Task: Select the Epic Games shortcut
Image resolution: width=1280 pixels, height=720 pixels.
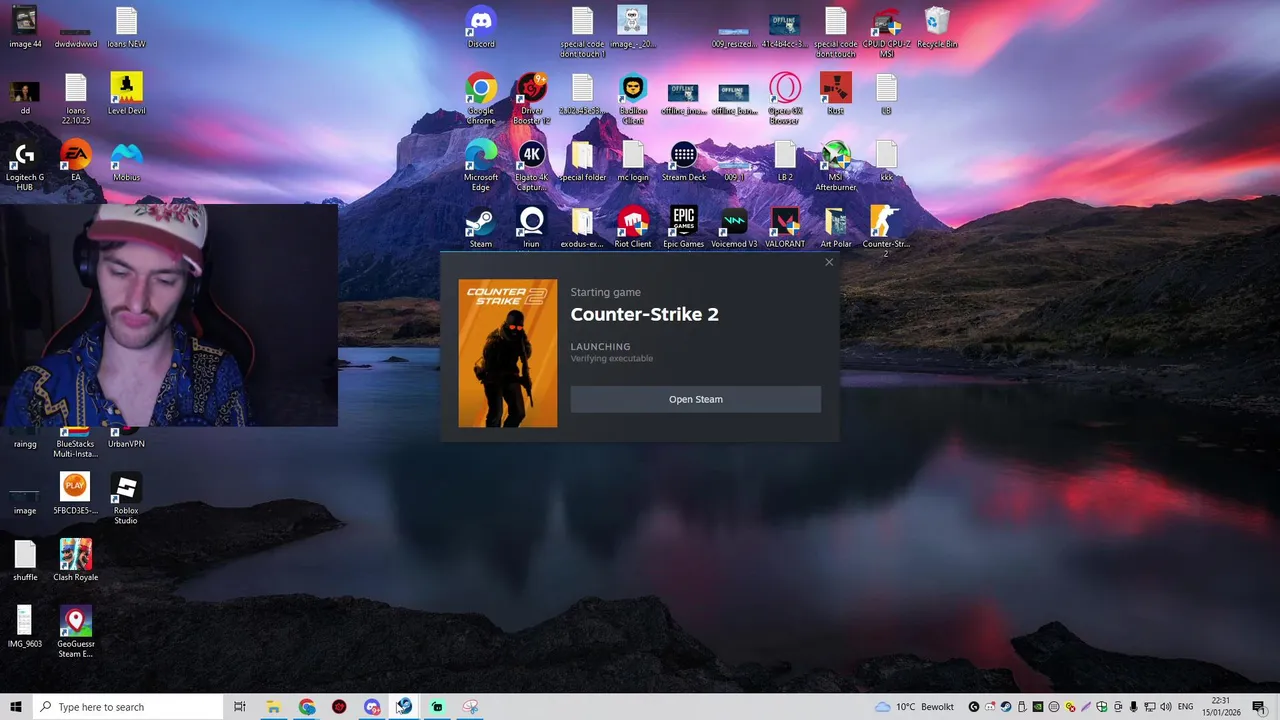Action: point(684,227)
